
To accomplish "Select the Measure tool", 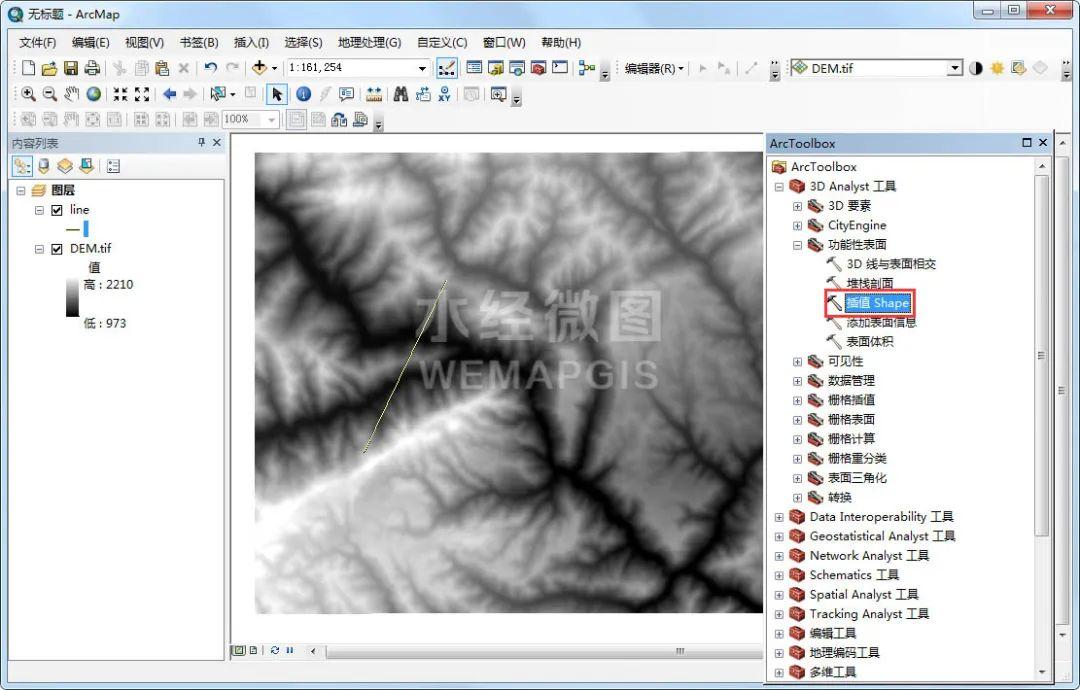I will [372, 94].
